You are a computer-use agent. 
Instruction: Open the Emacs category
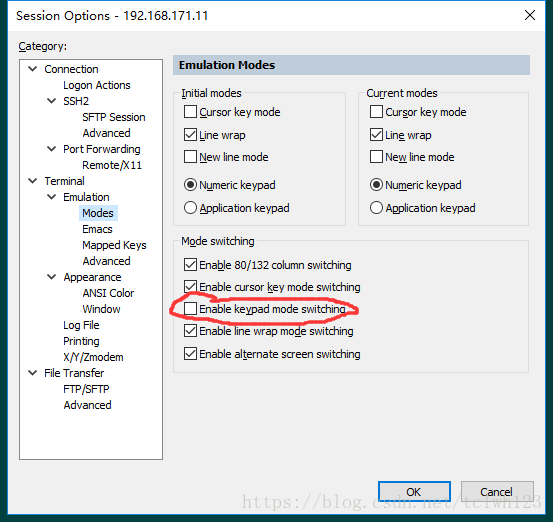(97, 229)
